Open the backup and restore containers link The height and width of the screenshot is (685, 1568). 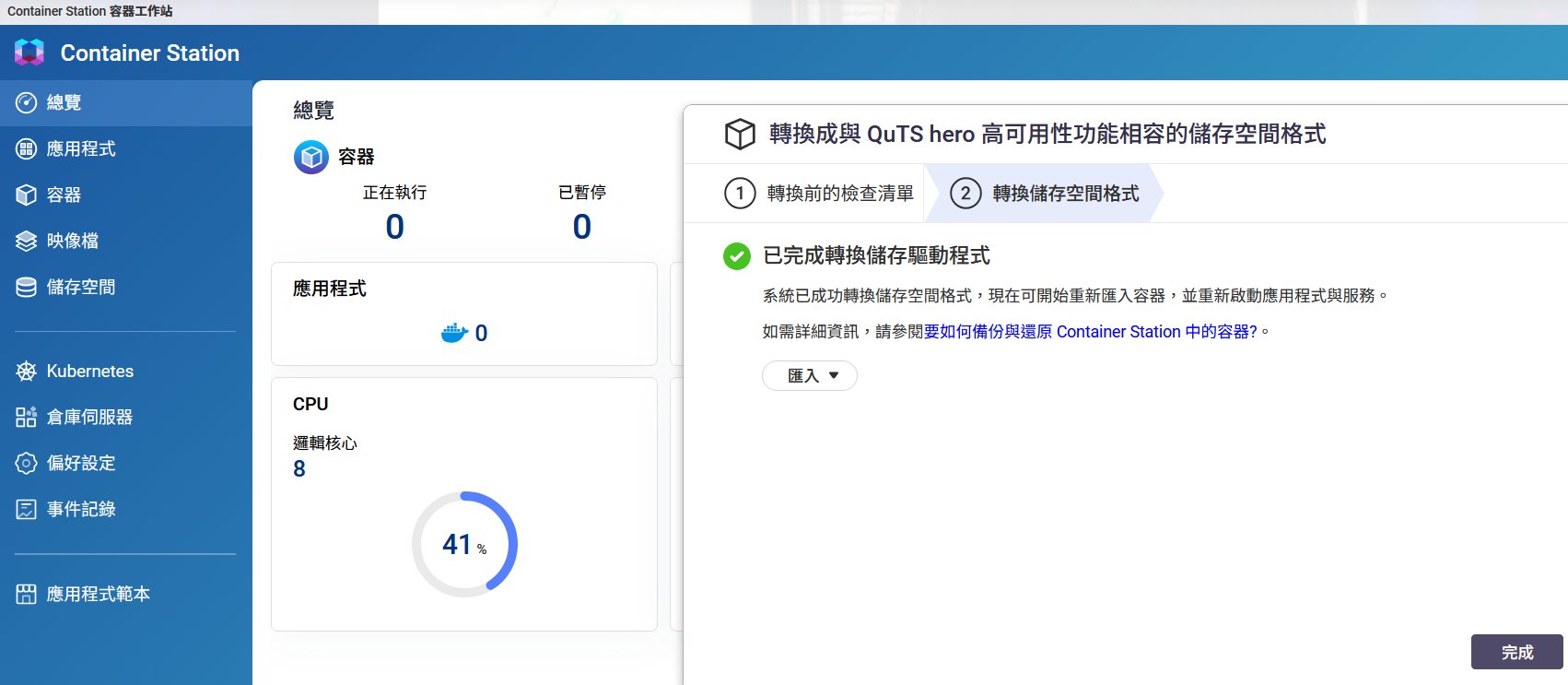1090,332
